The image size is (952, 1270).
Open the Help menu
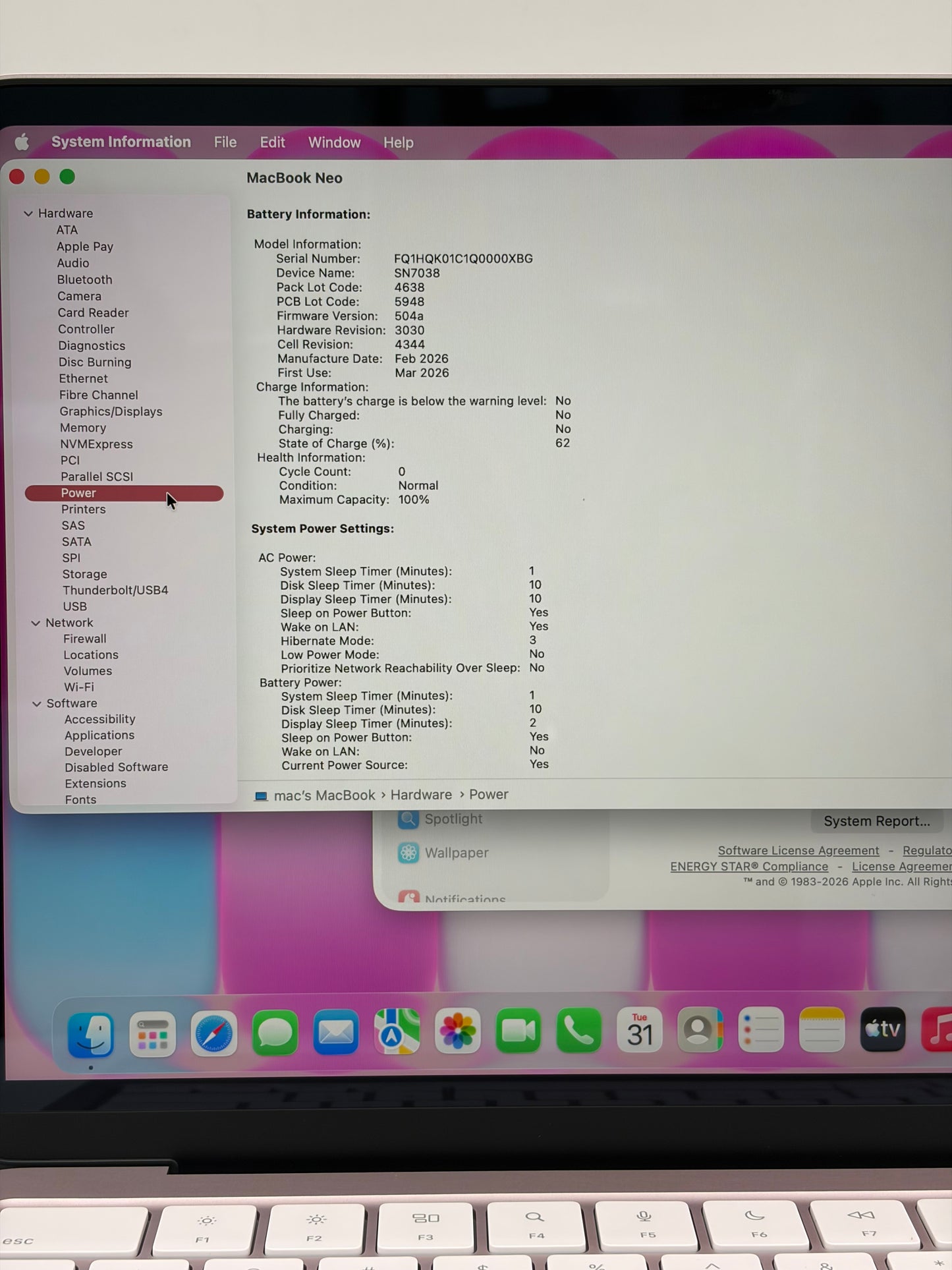coord(399,142)
